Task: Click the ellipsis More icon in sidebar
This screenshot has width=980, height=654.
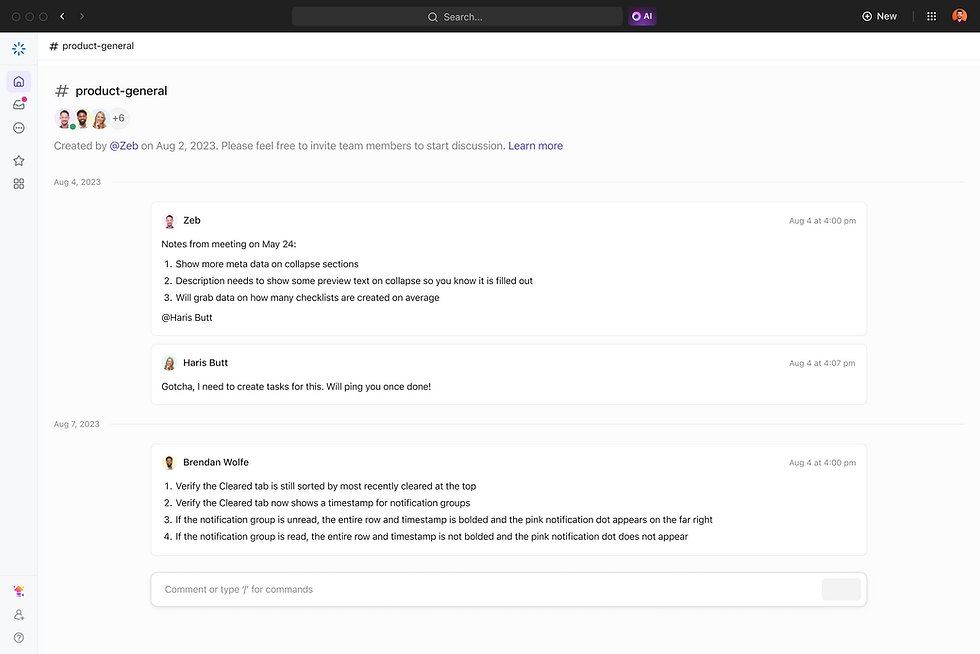Action: click(18, 127)
